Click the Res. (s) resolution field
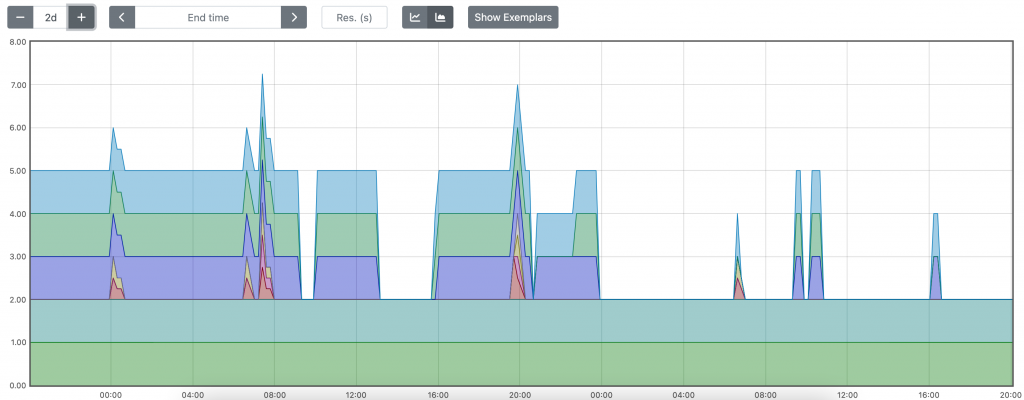Screen dimensions: 1024x400 pyautogui.click(x=354, y=17)
